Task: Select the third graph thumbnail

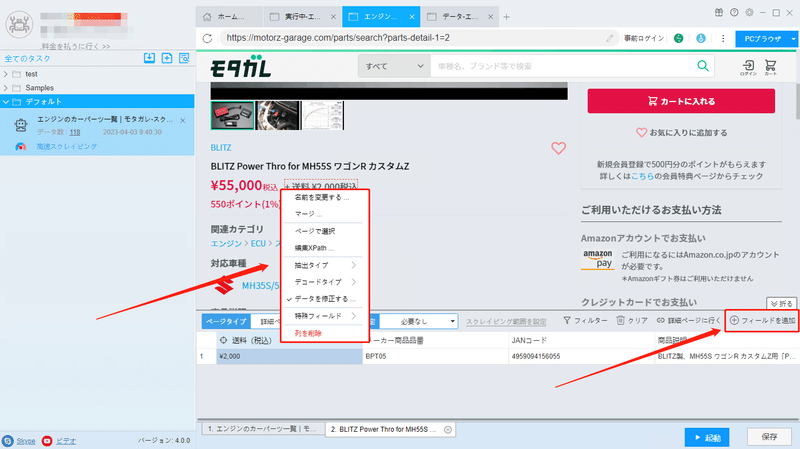Action: click(x=323, y=115)
